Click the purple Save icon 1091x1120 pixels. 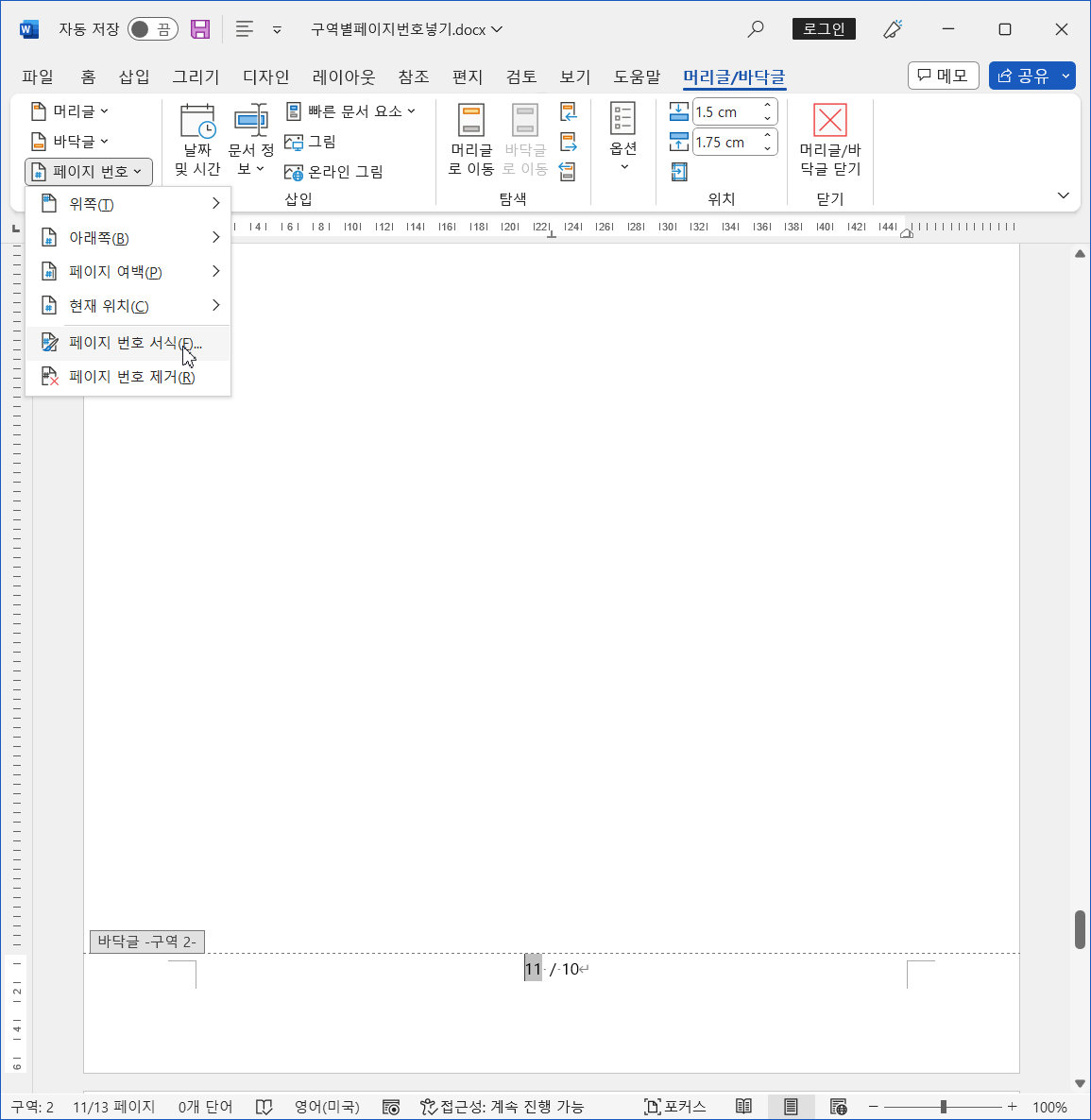[200, 29]
